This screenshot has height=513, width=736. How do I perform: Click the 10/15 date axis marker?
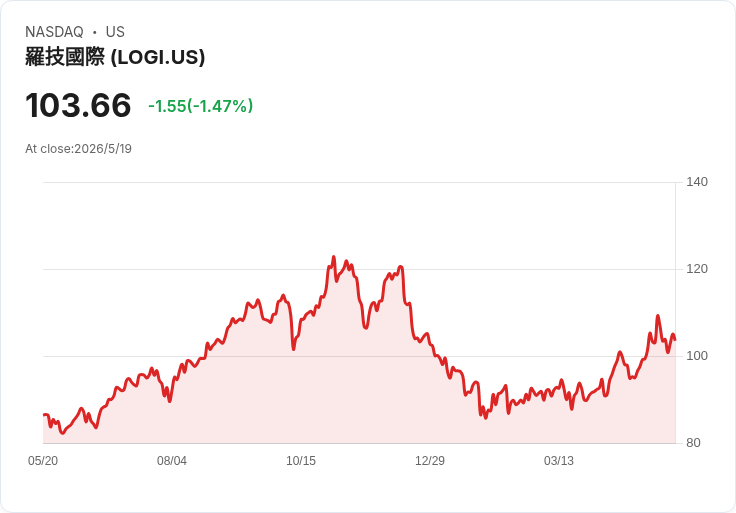(x=301, y=460)
